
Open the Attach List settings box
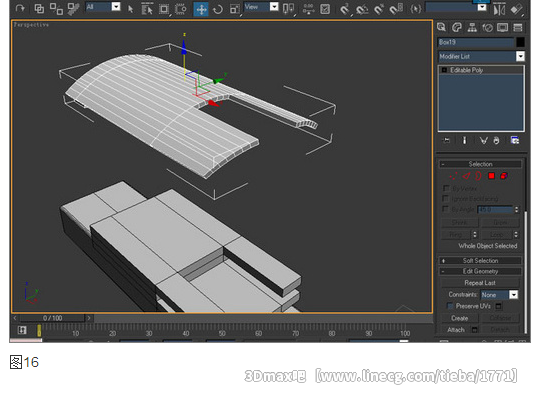click(x=475, y=330)
